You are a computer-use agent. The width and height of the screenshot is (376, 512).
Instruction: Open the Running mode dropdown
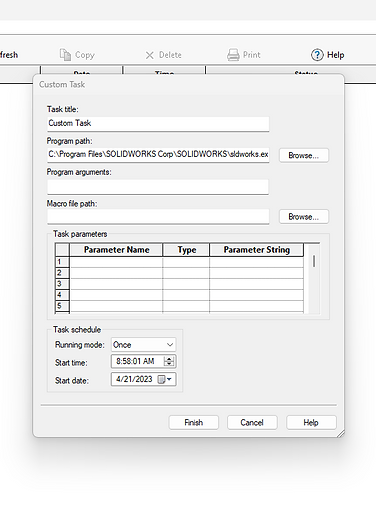(x=143, y=345)
